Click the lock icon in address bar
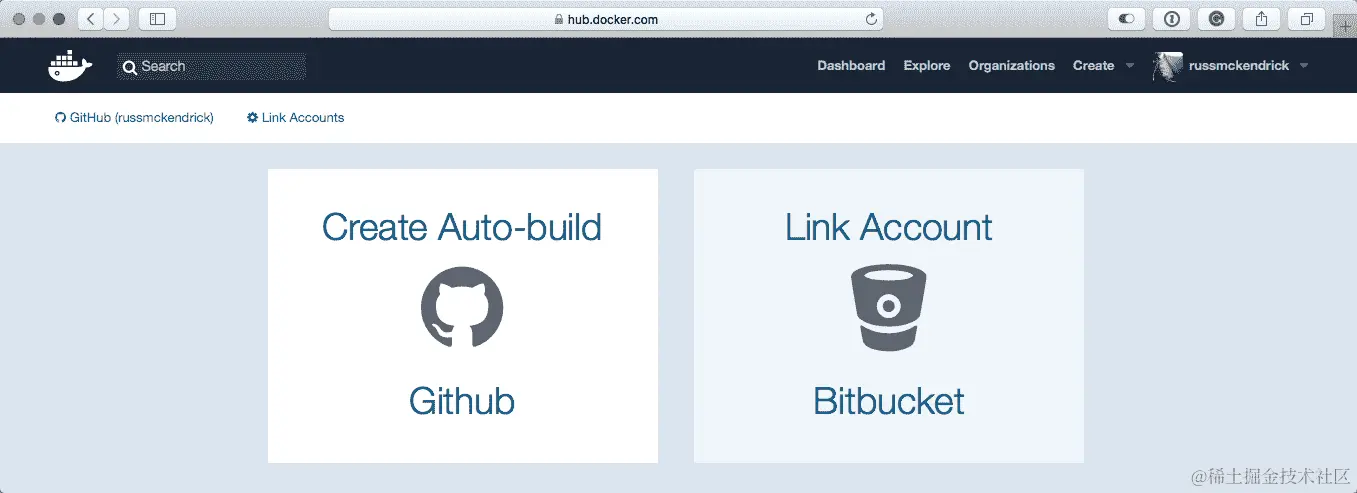The image size is (1357, 493). pos(559,19)
